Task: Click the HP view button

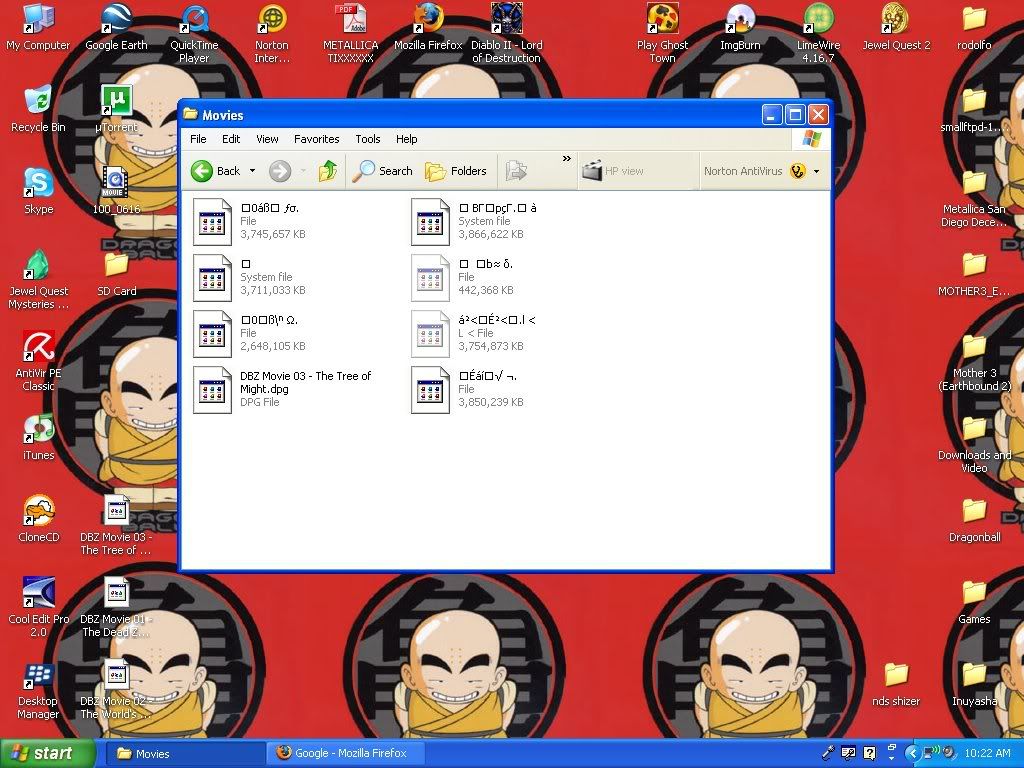Action: point(613,171)
